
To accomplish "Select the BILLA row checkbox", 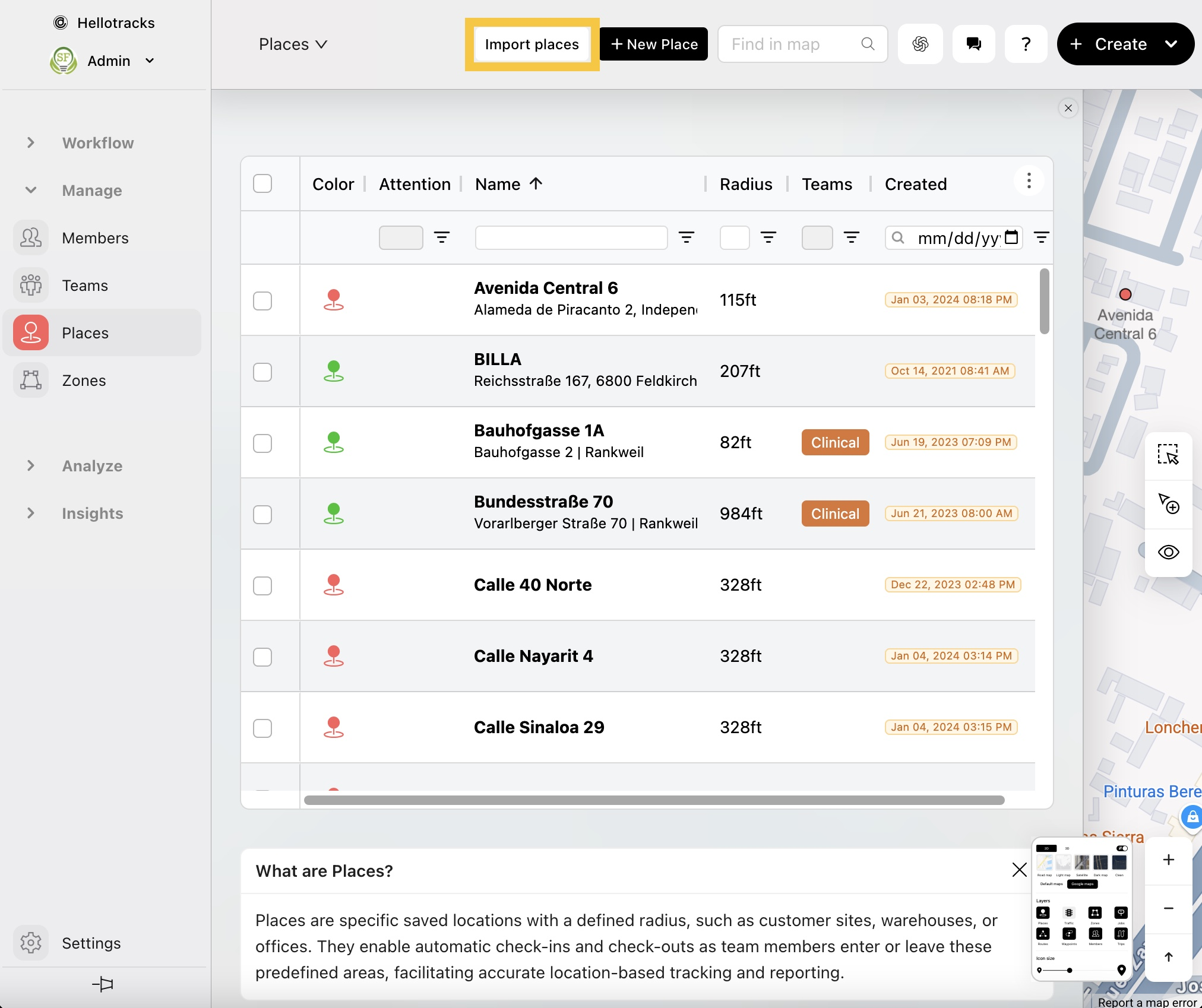I will click(262, 372).
